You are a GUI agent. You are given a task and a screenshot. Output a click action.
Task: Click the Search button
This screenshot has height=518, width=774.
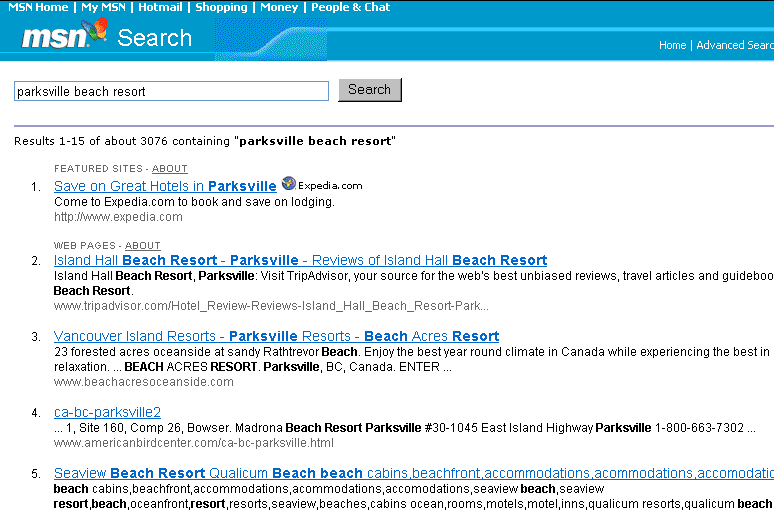click(x=370, y=90)
